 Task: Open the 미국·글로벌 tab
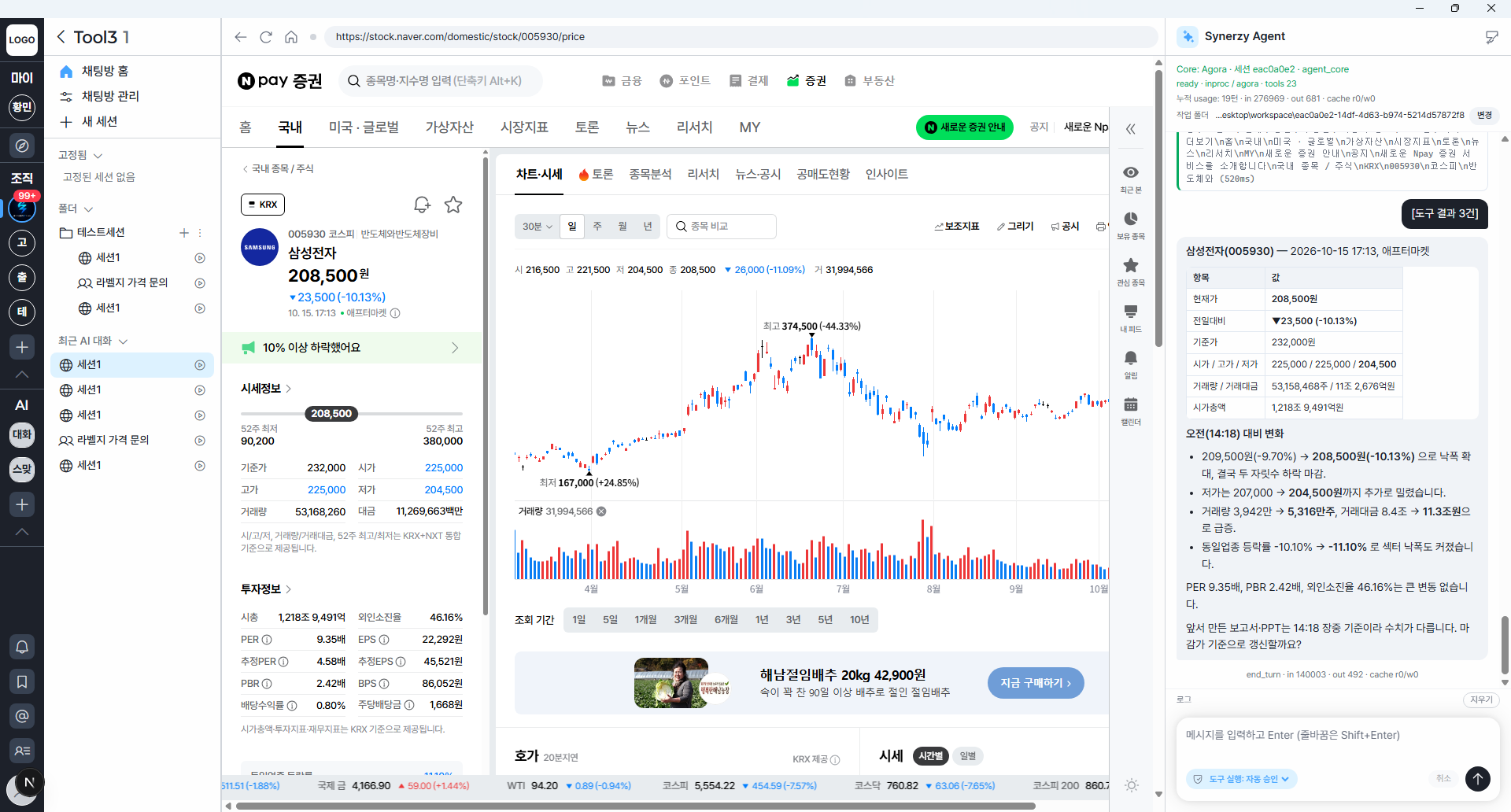(x=364, y=127)
